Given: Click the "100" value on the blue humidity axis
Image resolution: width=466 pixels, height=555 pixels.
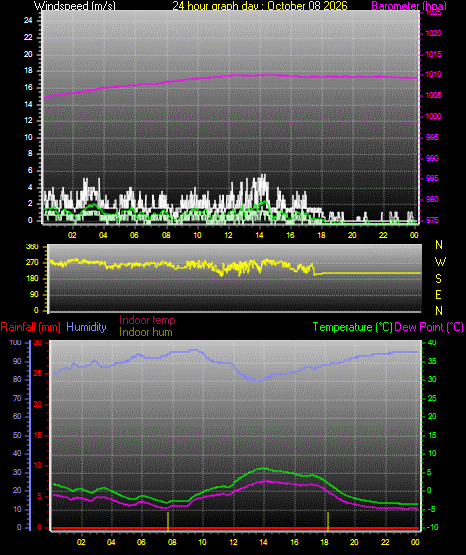Looking at the screenshot, I should pyautogui.click(x=15, y=343).
